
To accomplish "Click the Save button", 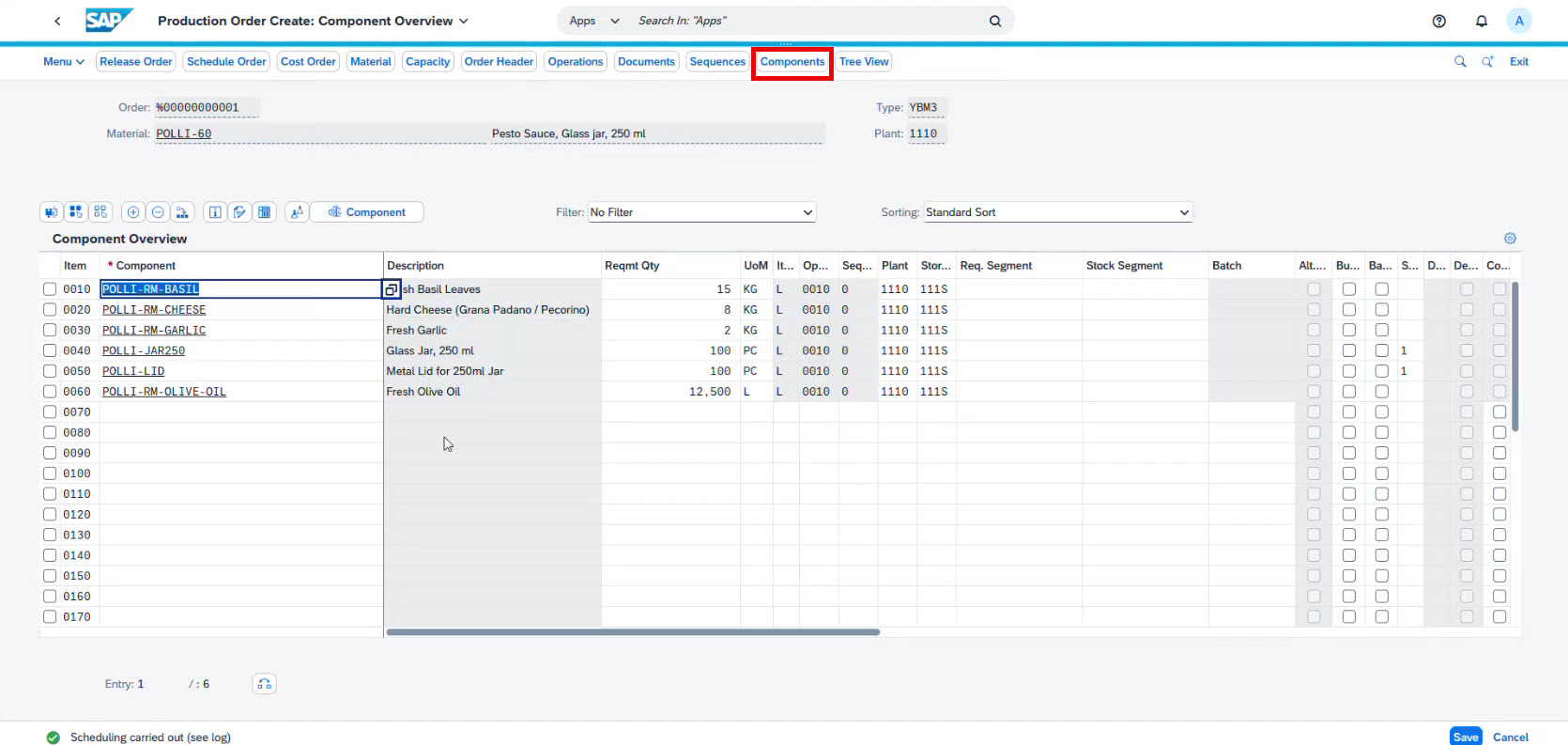I will [1466, 737].
